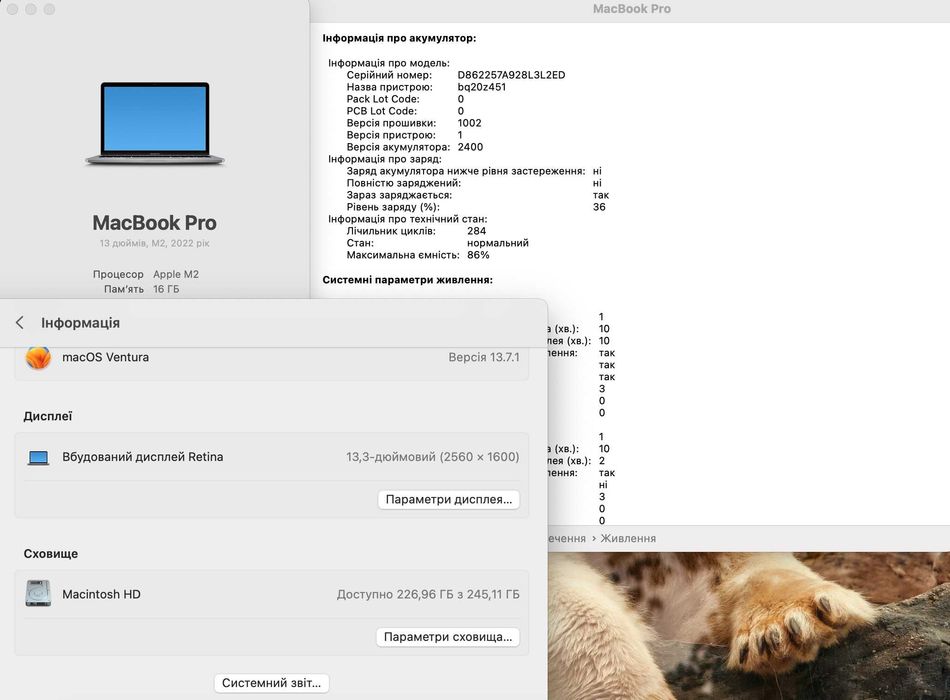The height and width of the screenshot is (700, 950).
Task: Click the 13,3-дюймовий (2560 × 1600) resolution text
Action: point(433,457)
